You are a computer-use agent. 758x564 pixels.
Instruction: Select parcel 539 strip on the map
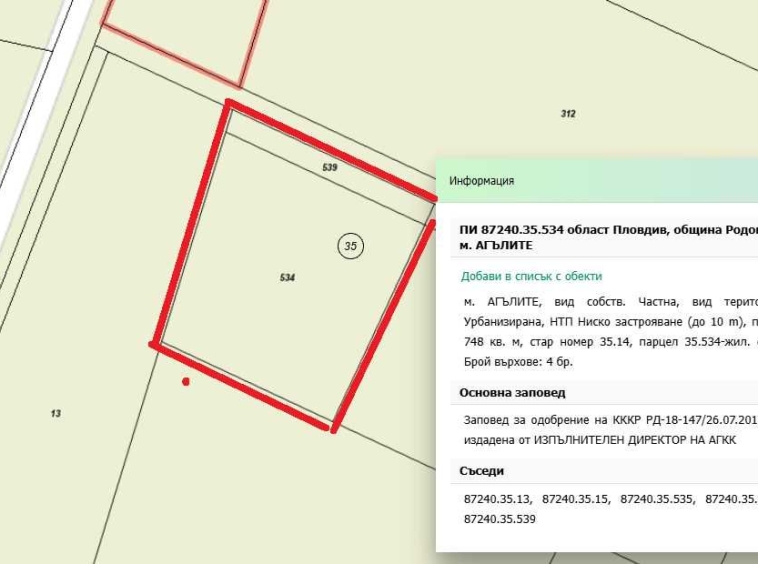click(x=330, y=167)
